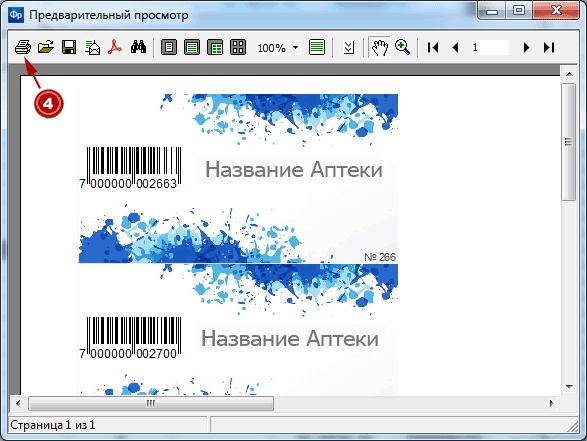
Task: Minimize the preview window
Action: coord(492,10)
